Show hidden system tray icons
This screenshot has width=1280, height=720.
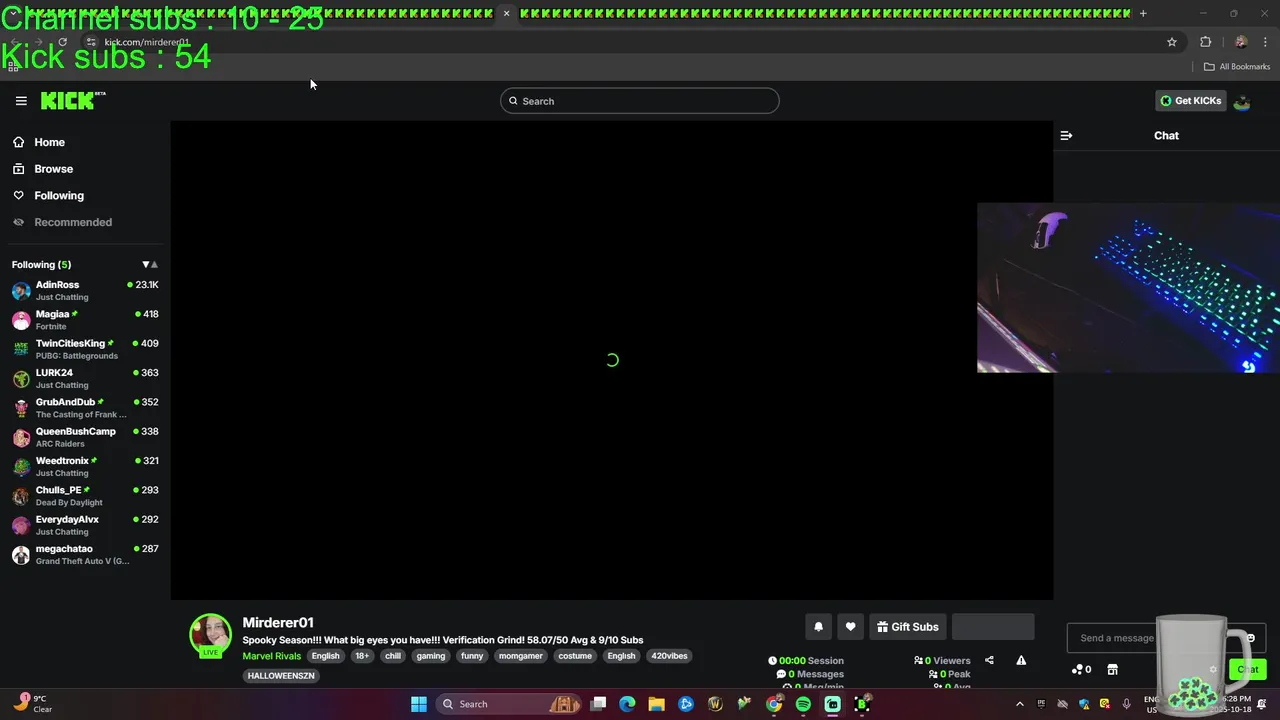pos(1019,704)
